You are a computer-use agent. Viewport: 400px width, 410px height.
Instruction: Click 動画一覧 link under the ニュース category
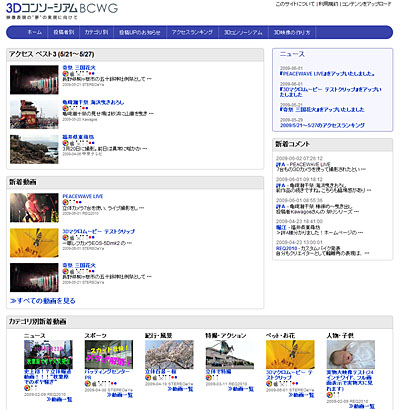60,399
